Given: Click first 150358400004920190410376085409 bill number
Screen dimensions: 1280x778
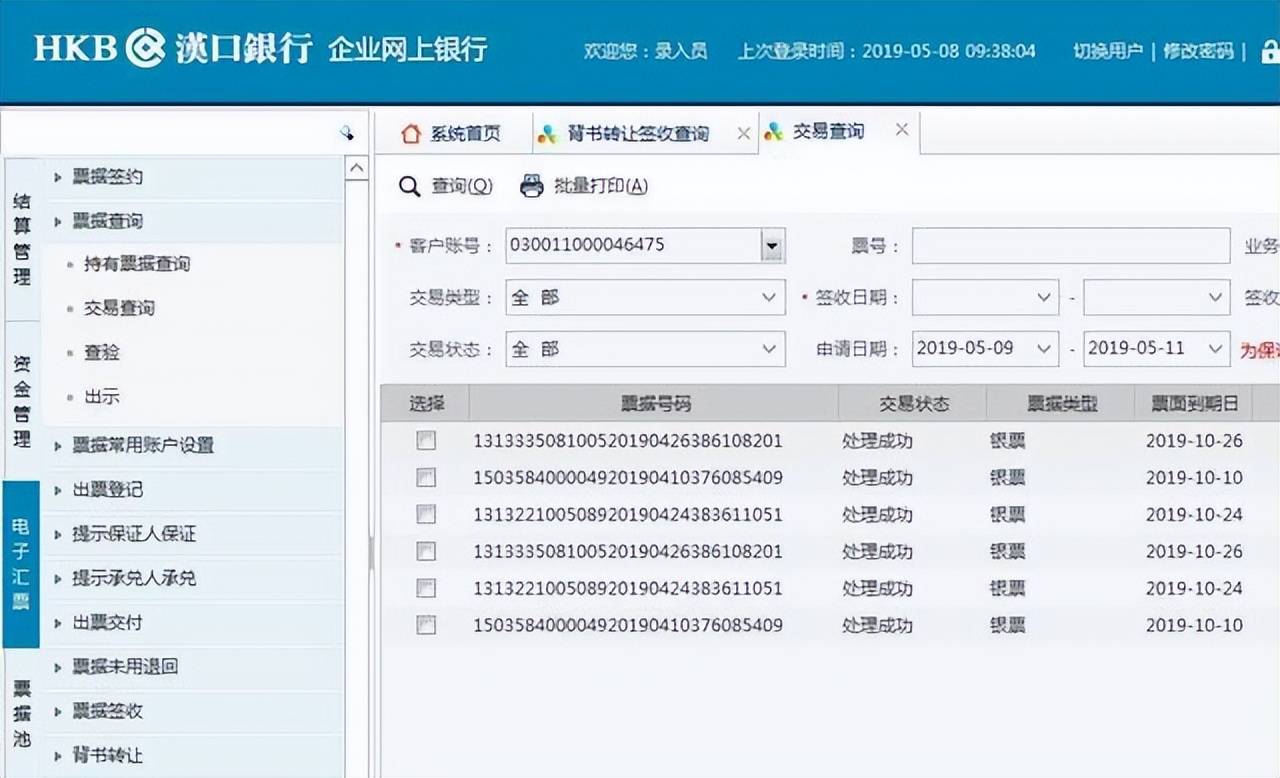Looking at the screenshot, I should pos(628,477).
